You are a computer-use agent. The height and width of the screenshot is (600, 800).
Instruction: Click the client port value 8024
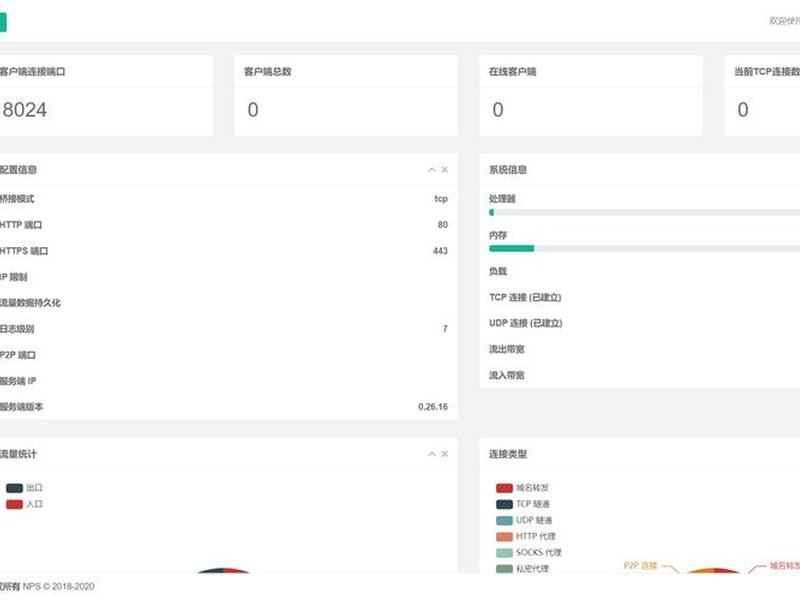point(24,110)
